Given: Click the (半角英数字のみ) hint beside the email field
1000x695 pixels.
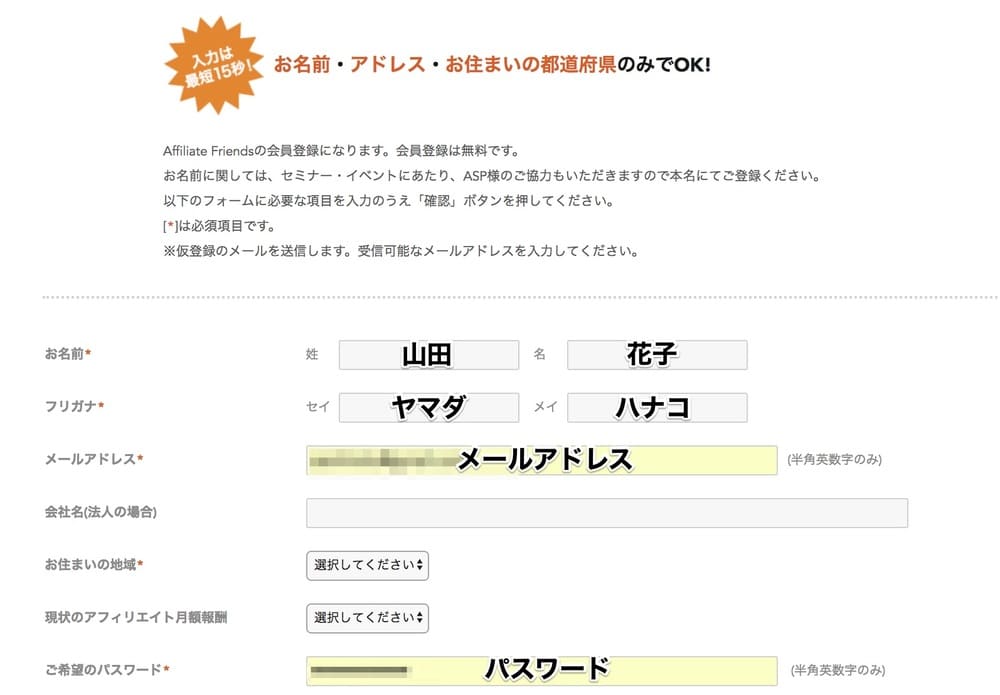Looking at the screenshot, I should click(x=834, y=459).
